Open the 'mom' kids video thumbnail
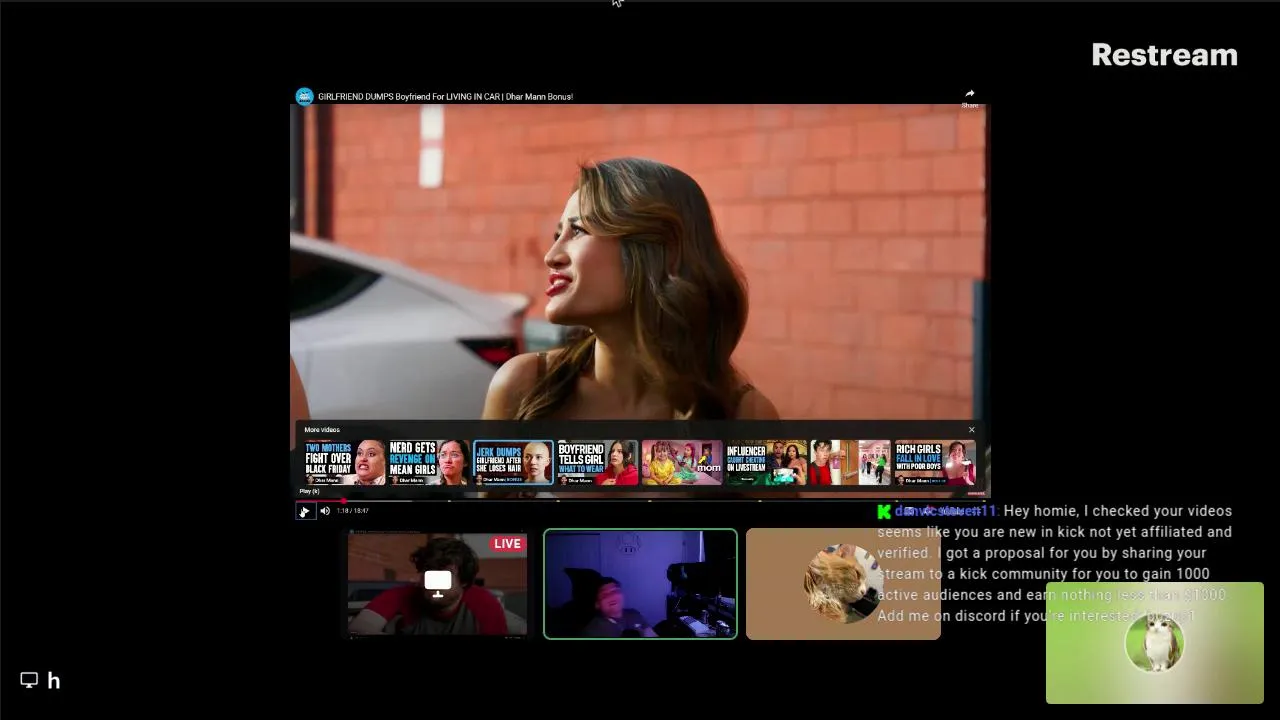Viewport: 1280px width, 720px height. click(682, 463)
